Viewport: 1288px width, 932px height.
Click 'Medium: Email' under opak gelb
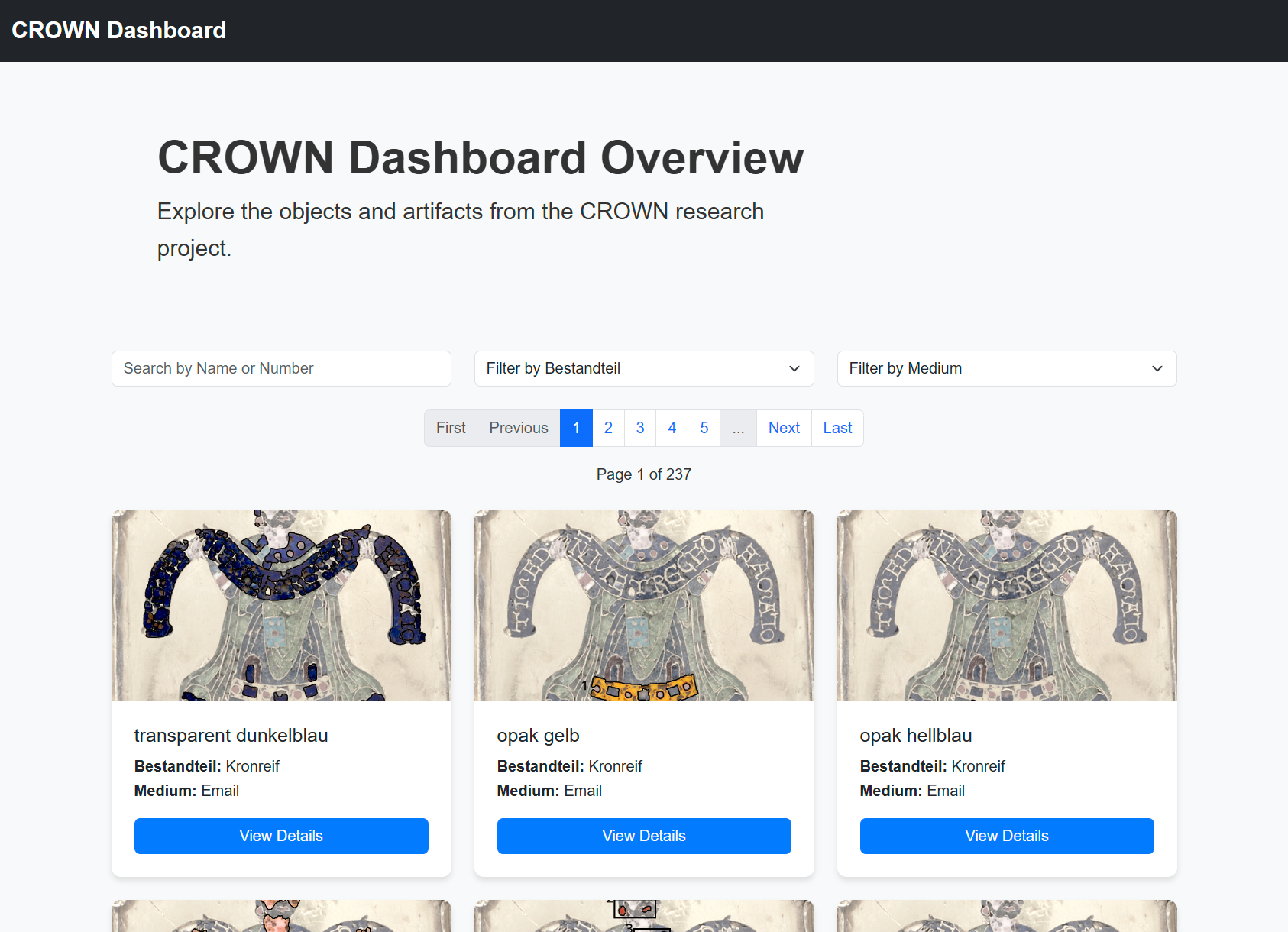click(x=549, y=791)
